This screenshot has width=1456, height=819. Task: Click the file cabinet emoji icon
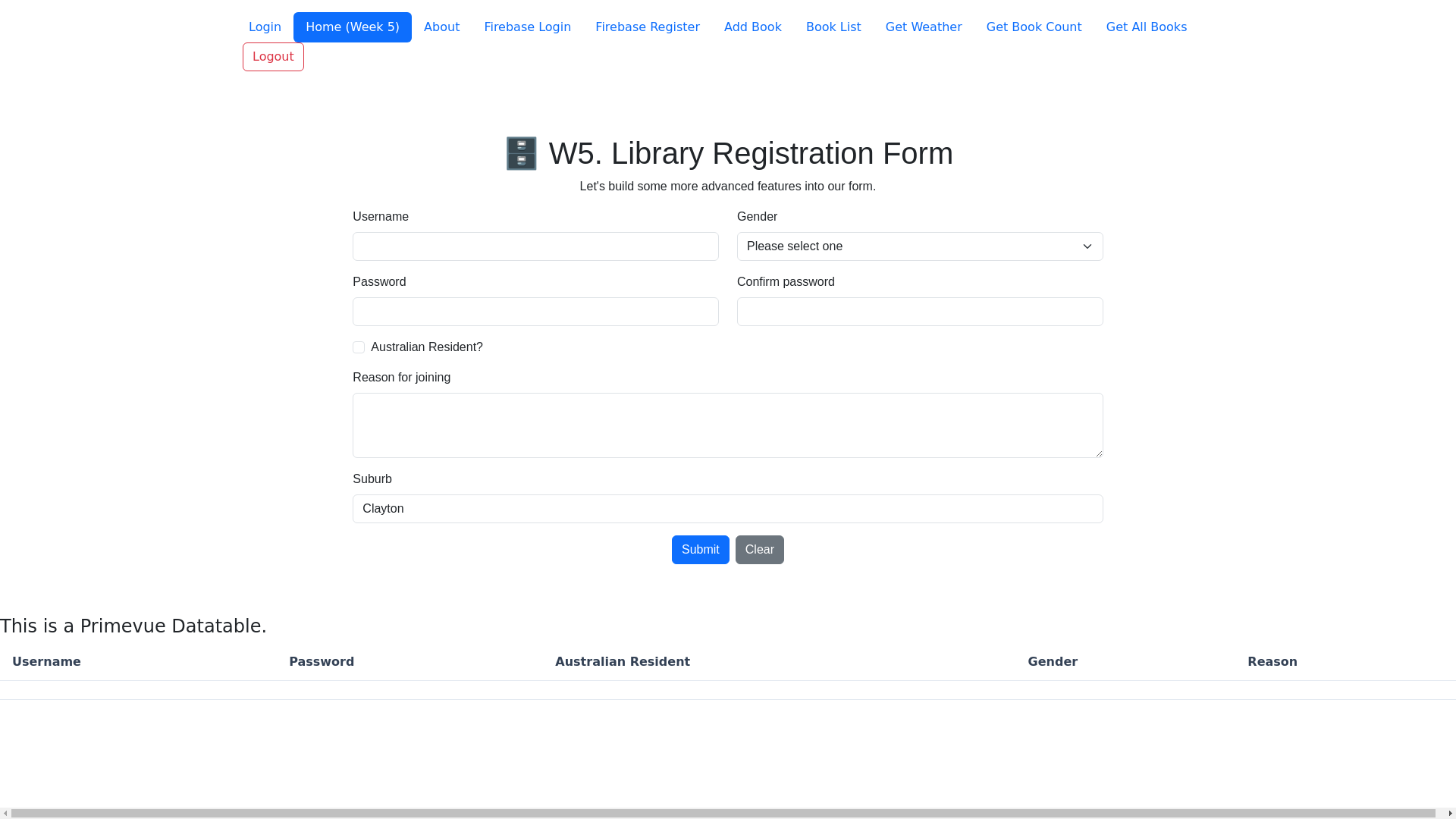[x=522, y=154]
